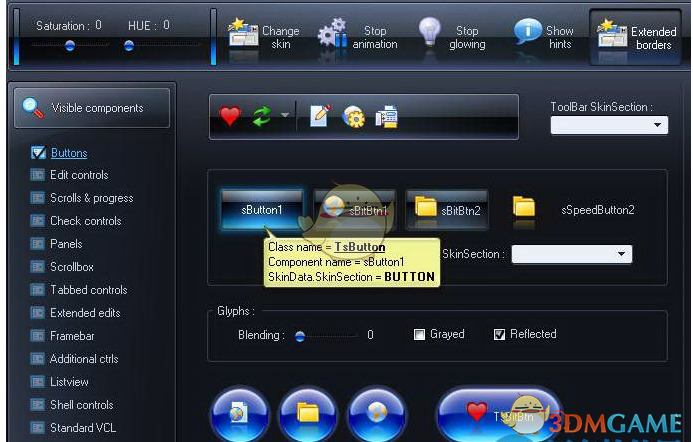Viewport: 693px width, 442px height.
Task: Select Edit controls in the sidebar
Action: 79,175
